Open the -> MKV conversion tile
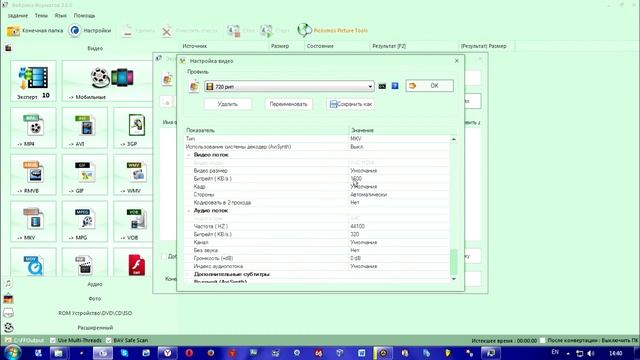The height and width of the screenshot is (360, 640). click(33, 221)
